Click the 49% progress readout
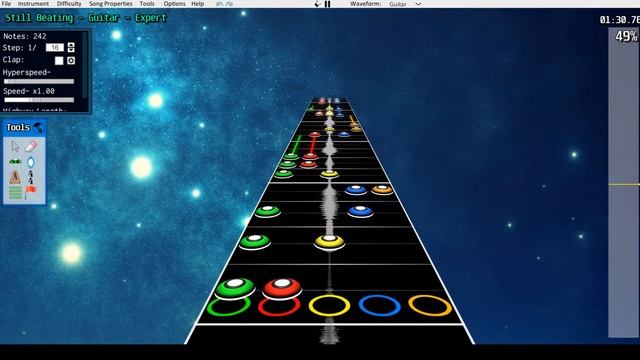The height and width of the screenshot is (360, 640). click(626, 37)
